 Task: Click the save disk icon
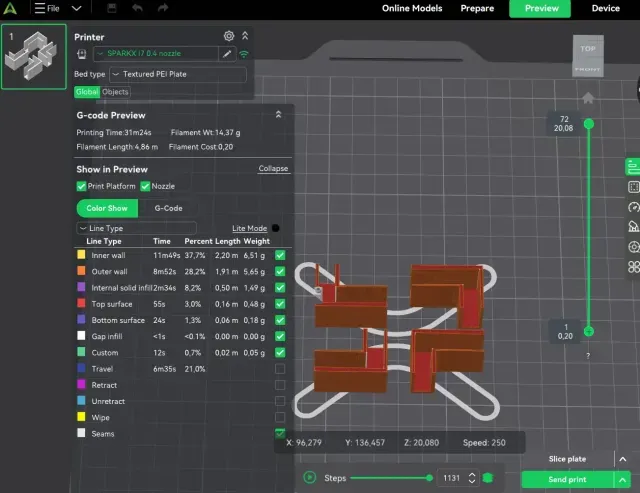[111, 8]
